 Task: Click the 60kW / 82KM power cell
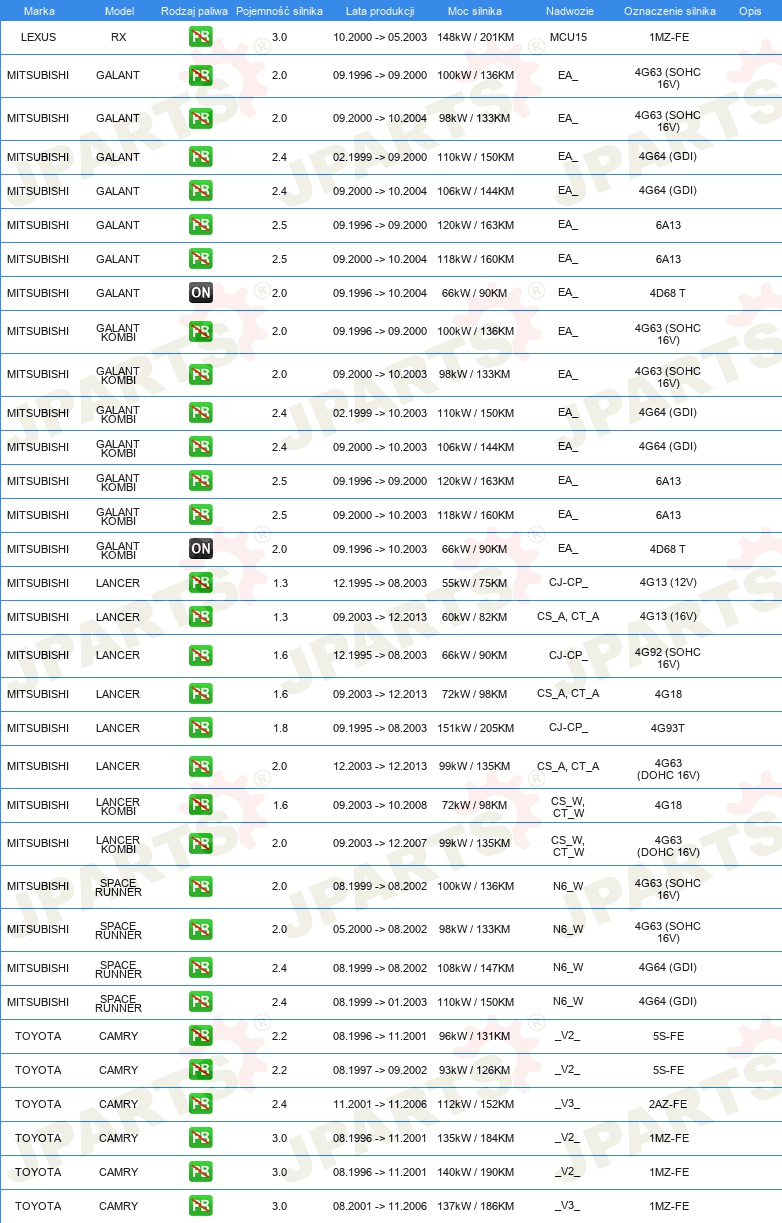(x=476, y=617)
